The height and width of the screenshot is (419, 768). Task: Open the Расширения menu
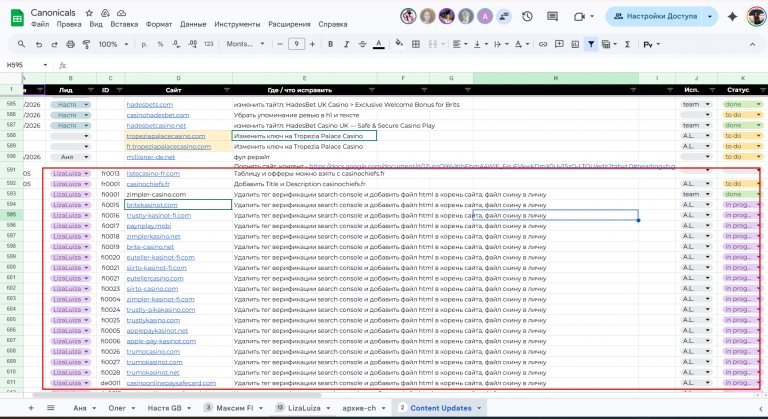[289, 24]
